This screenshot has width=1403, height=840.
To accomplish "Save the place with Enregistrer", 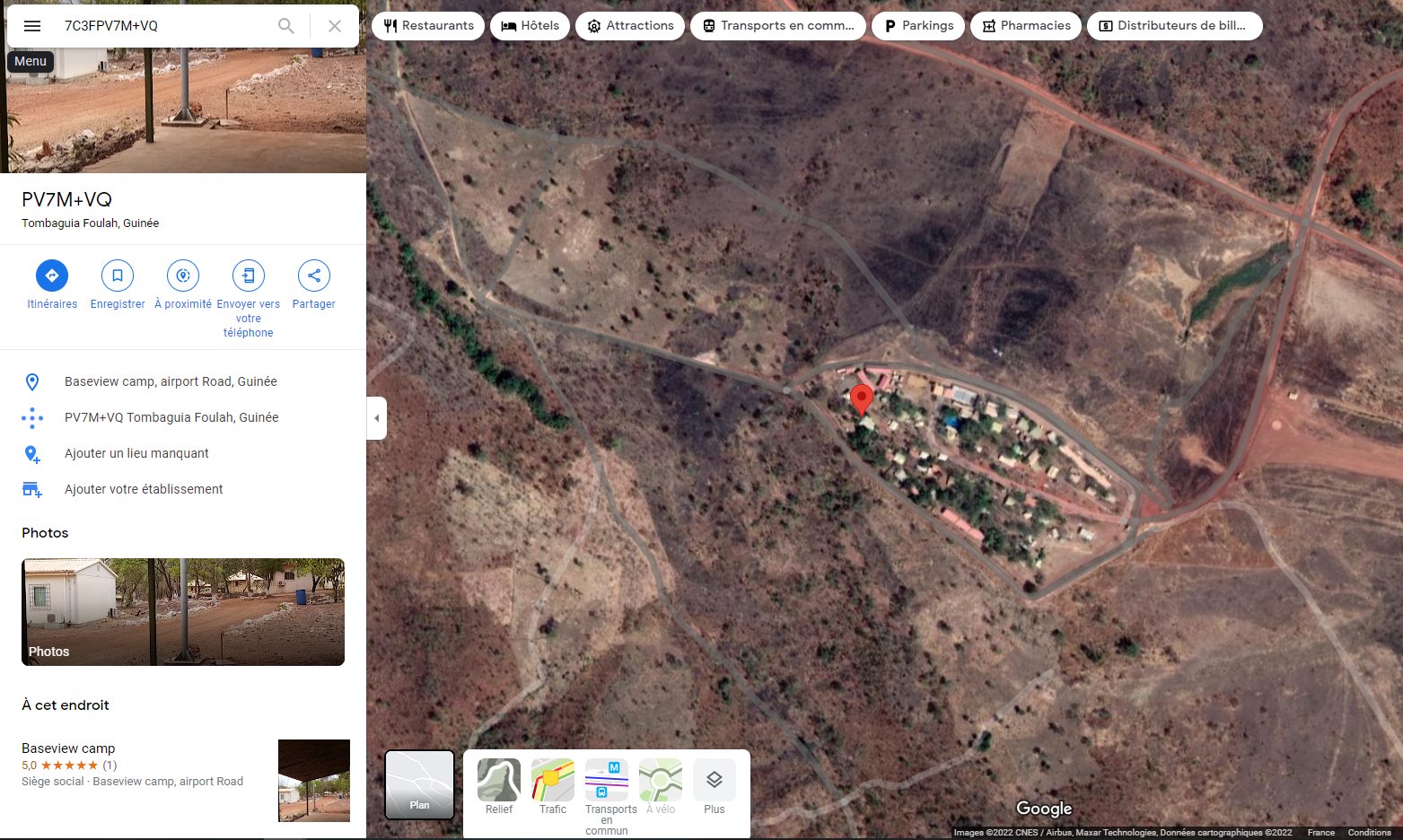I will pyautogui.click(x=118, y=285).
